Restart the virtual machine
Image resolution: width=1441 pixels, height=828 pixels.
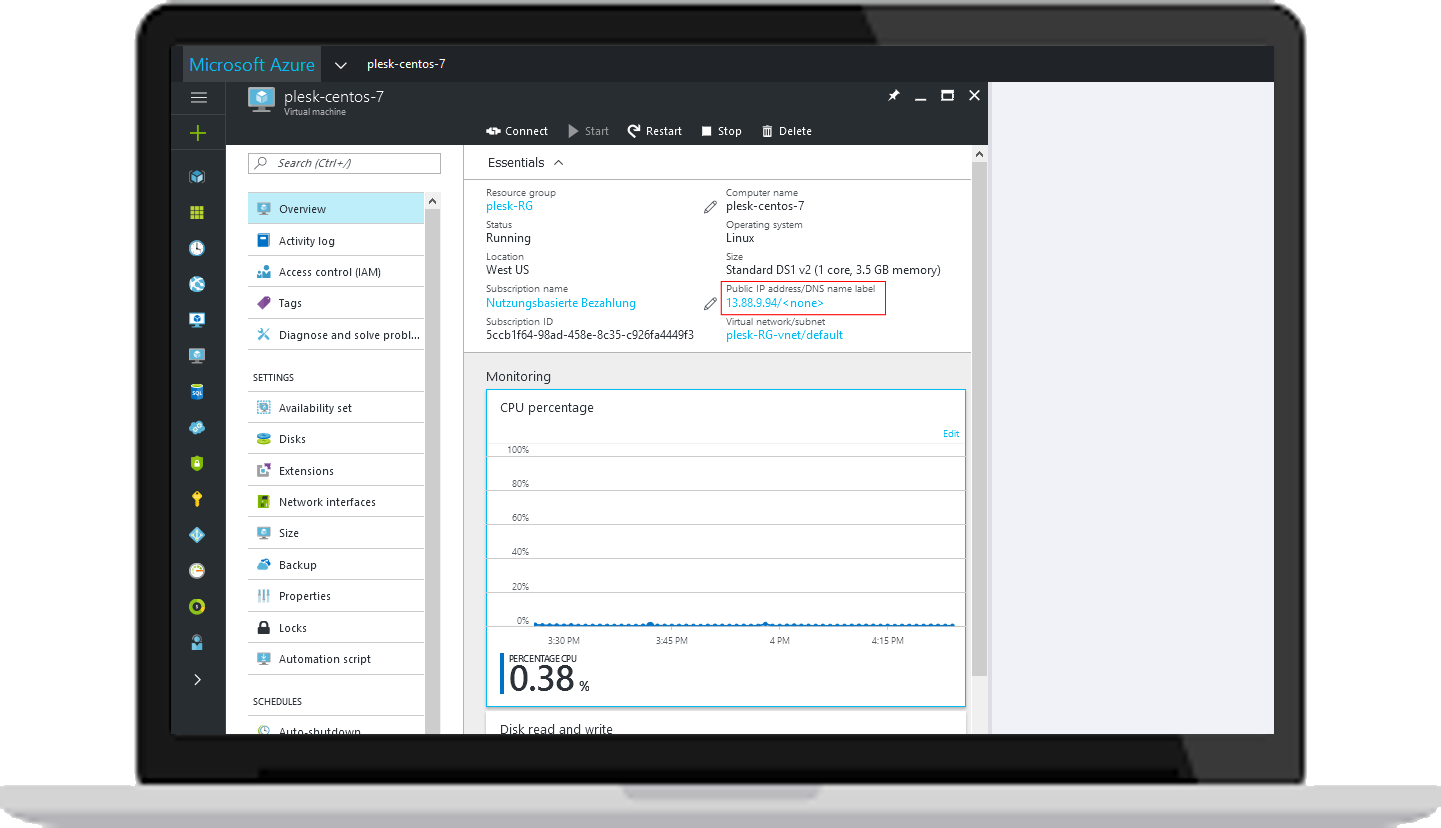coord(655,131)
